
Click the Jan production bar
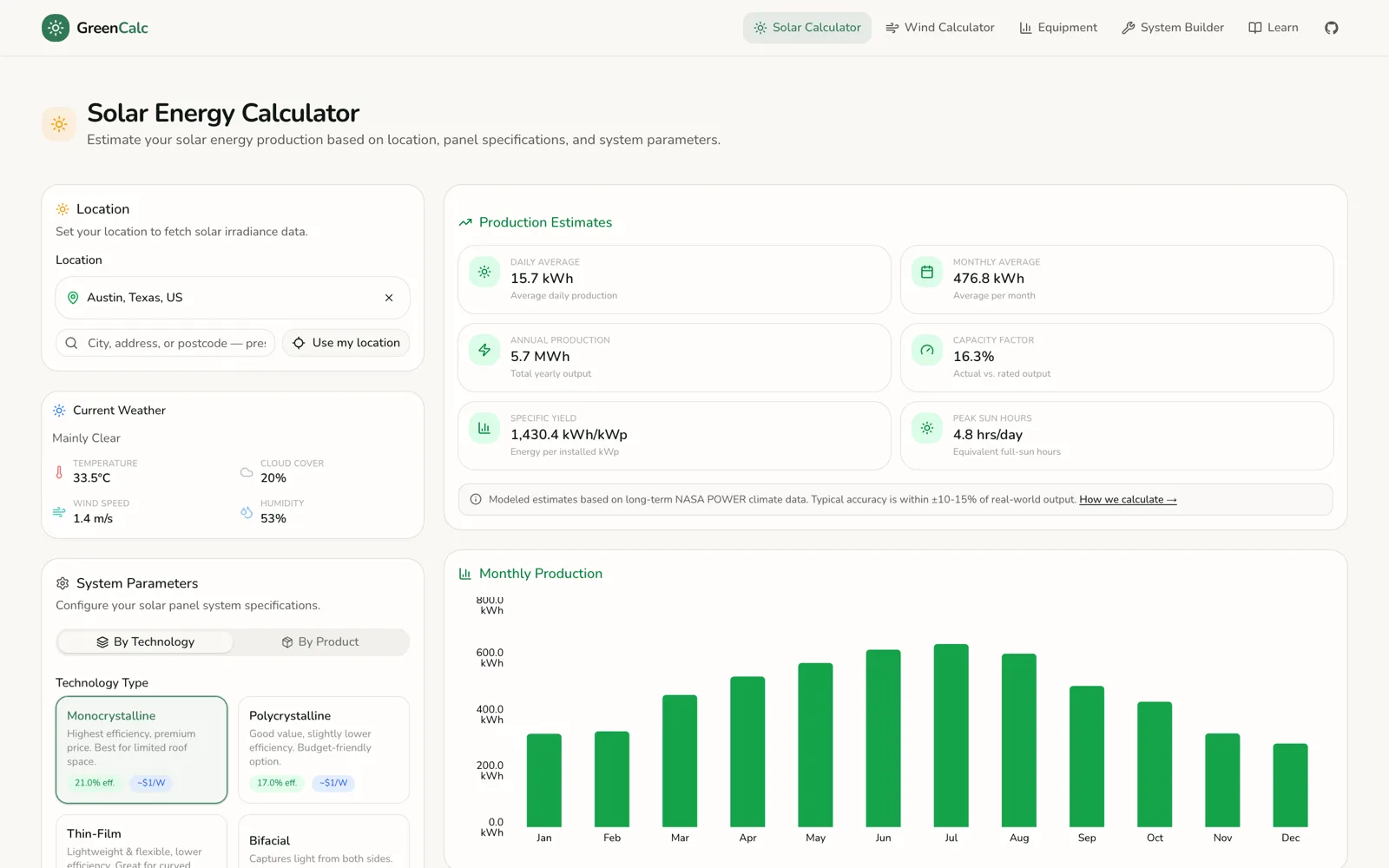[x=544, y=780]
